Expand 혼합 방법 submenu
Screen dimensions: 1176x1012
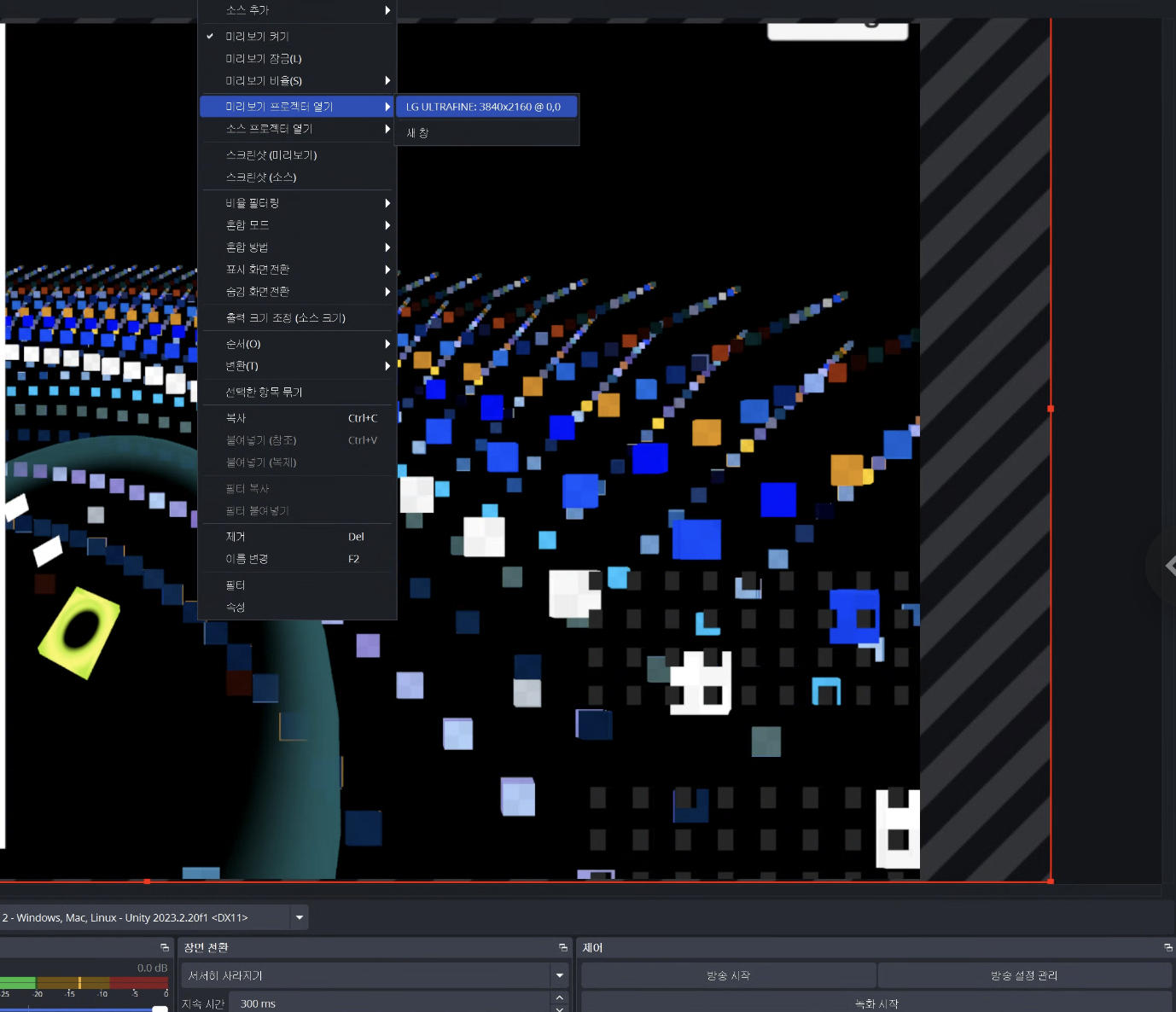click(297, 247)
